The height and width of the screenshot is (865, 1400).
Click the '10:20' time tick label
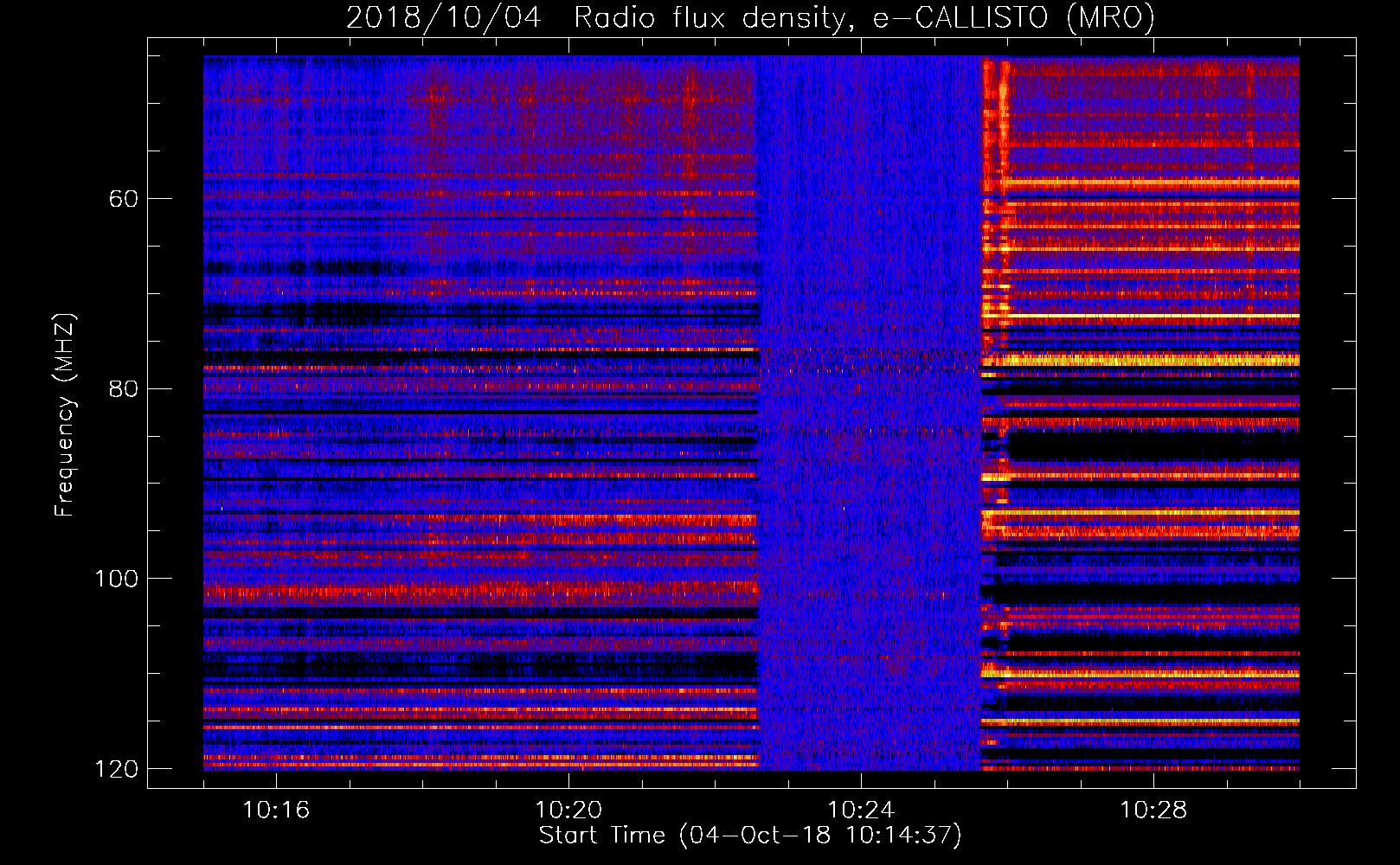click(568, 810)
